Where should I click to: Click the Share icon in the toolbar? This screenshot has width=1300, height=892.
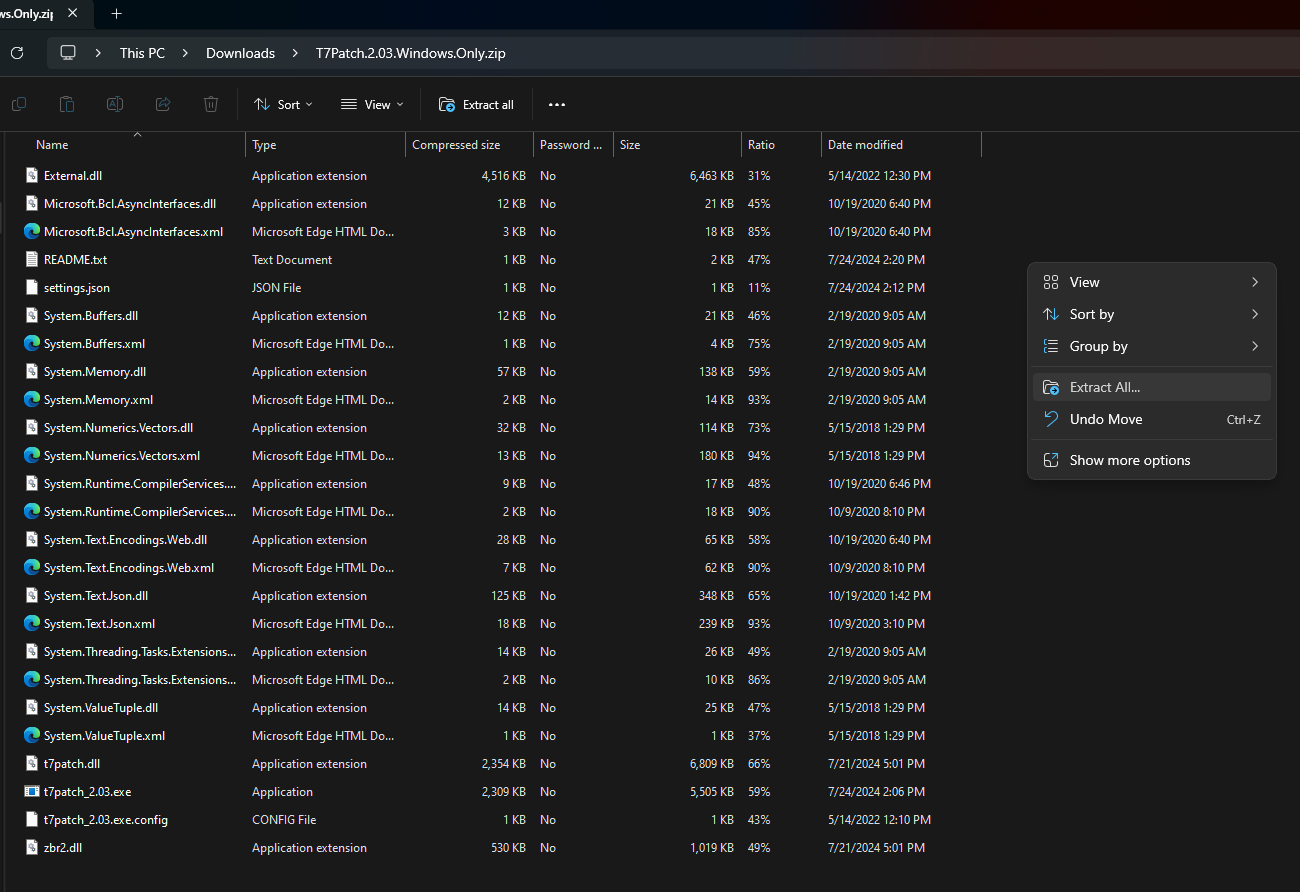coord(163,104)
